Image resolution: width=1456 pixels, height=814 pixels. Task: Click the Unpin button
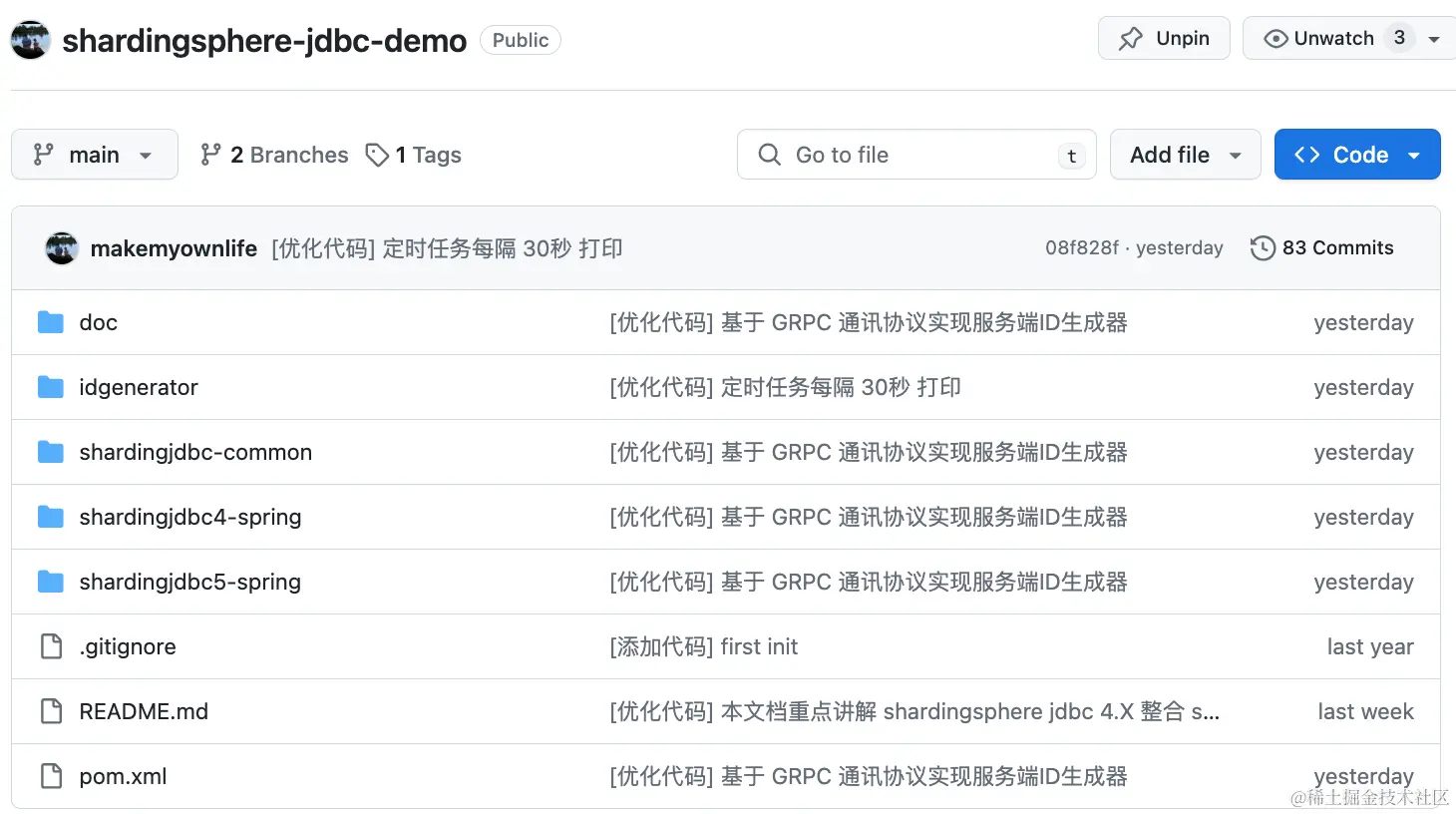pos(1164,38)
